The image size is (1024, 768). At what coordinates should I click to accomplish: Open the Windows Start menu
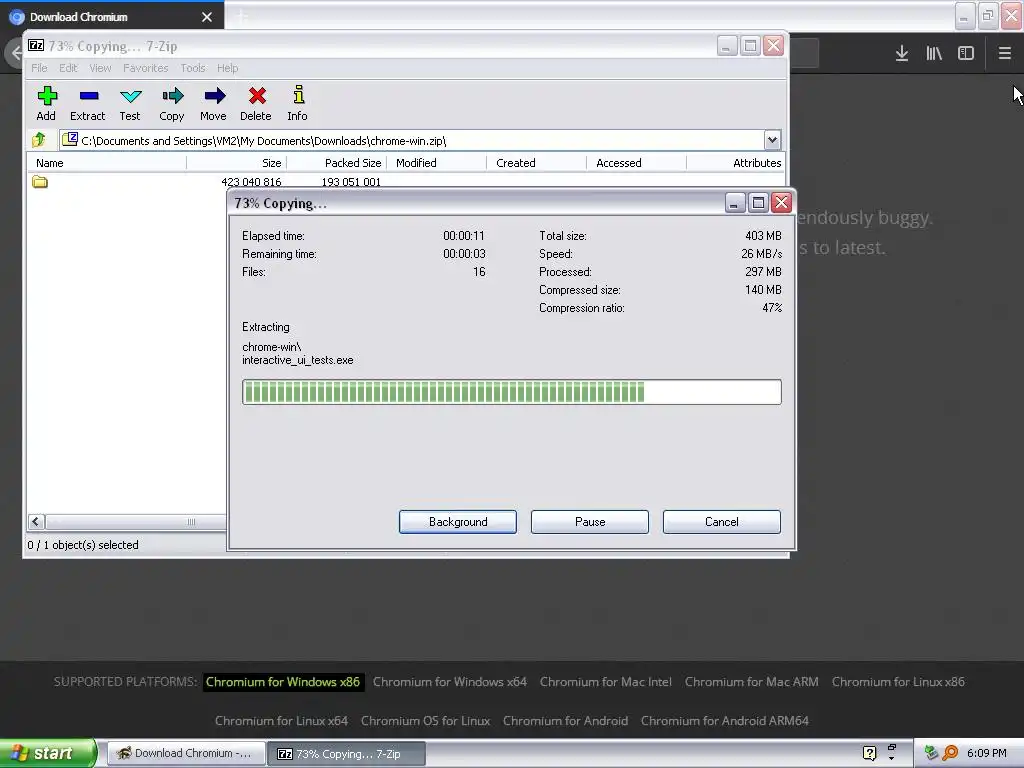48,753
